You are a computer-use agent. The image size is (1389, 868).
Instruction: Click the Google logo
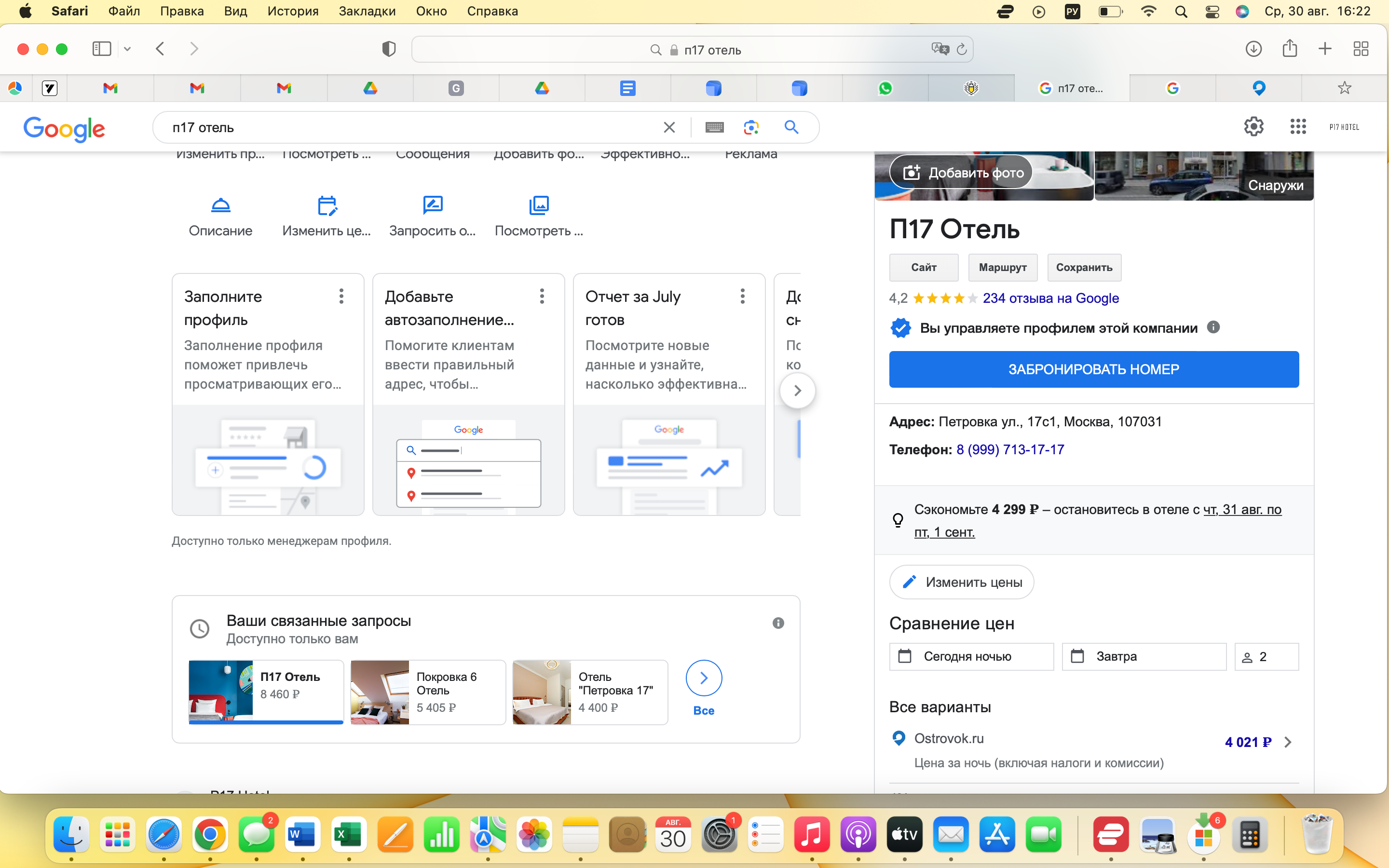[x=64, y=129]
